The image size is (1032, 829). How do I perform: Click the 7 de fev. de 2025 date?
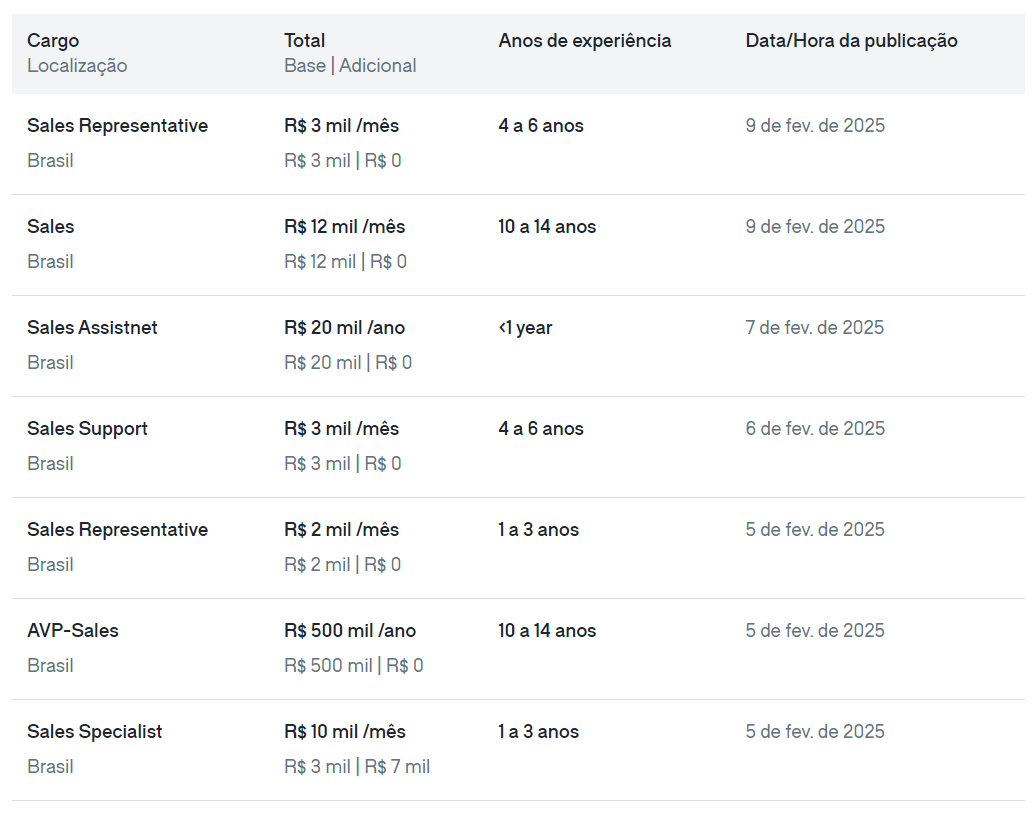point(814,328)
